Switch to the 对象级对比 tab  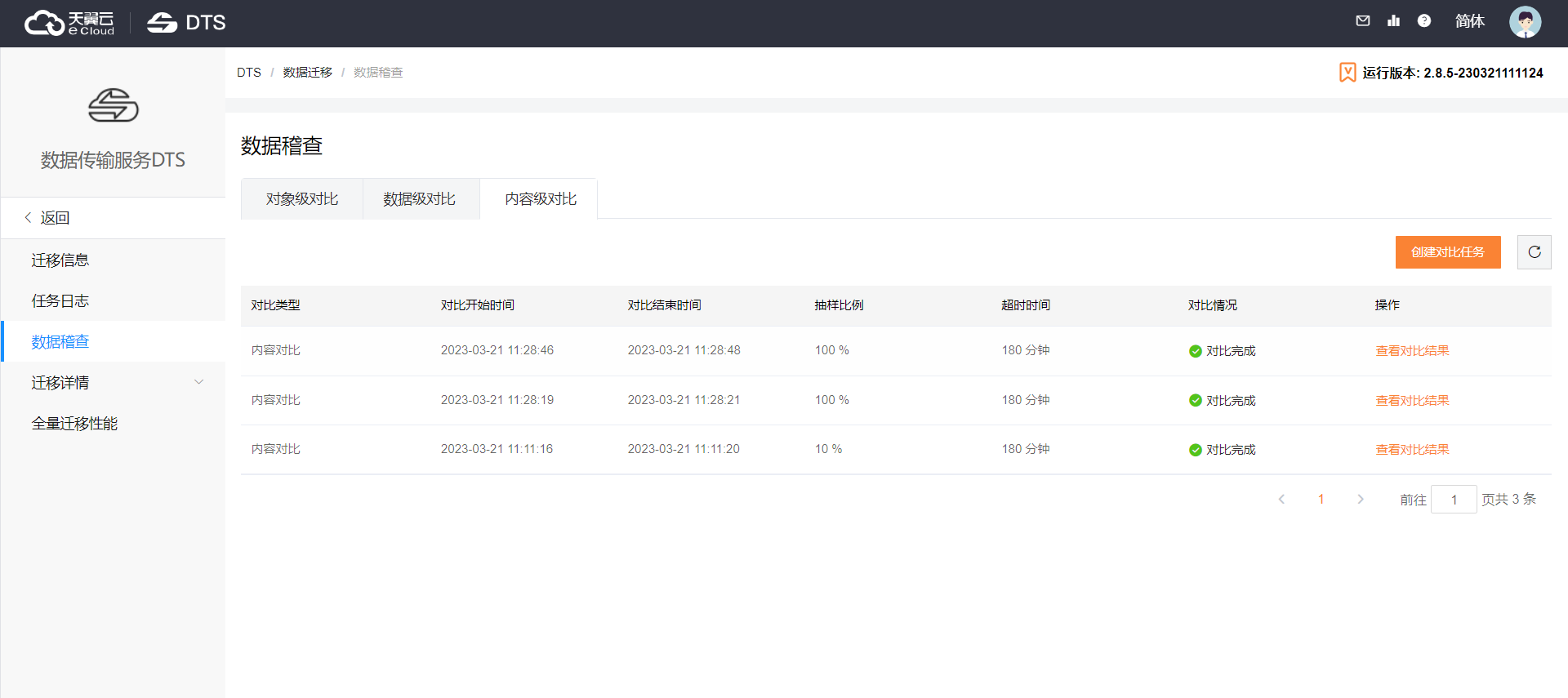click(301, 199)
